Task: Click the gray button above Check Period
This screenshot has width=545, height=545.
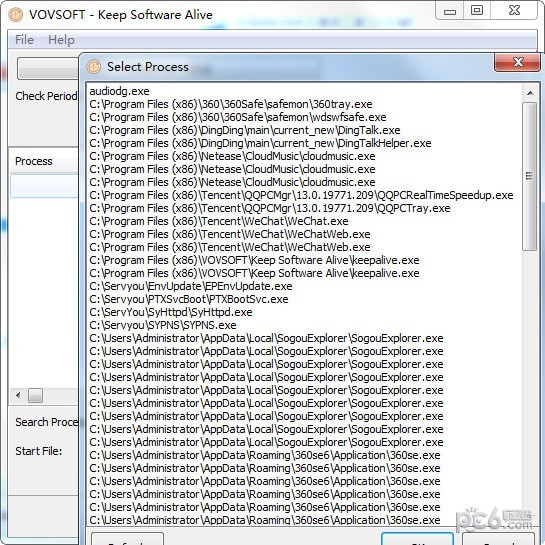Action: 48,68
